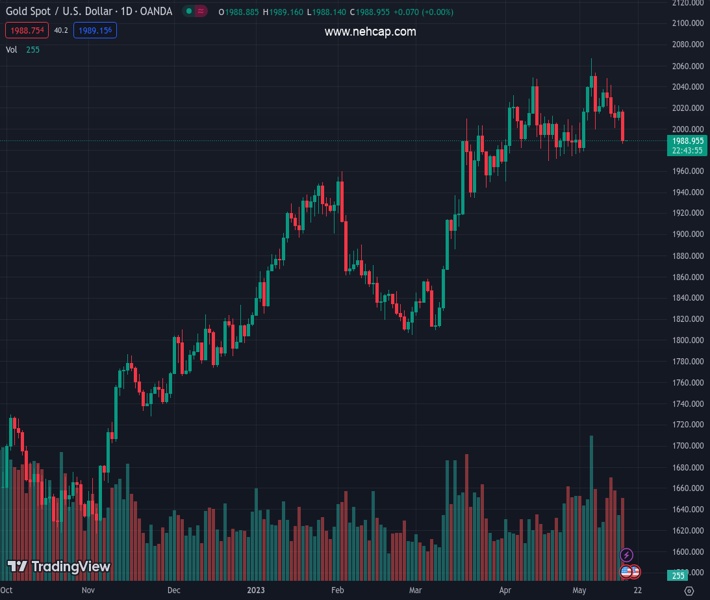This screenshot has height=600, width=710.
Task: Click the red sell price 1988.754
Action: click(x=26, y=31)
